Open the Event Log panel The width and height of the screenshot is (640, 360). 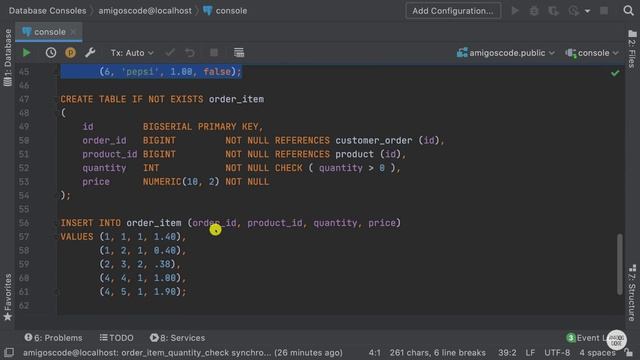click(x=586, y=338)
